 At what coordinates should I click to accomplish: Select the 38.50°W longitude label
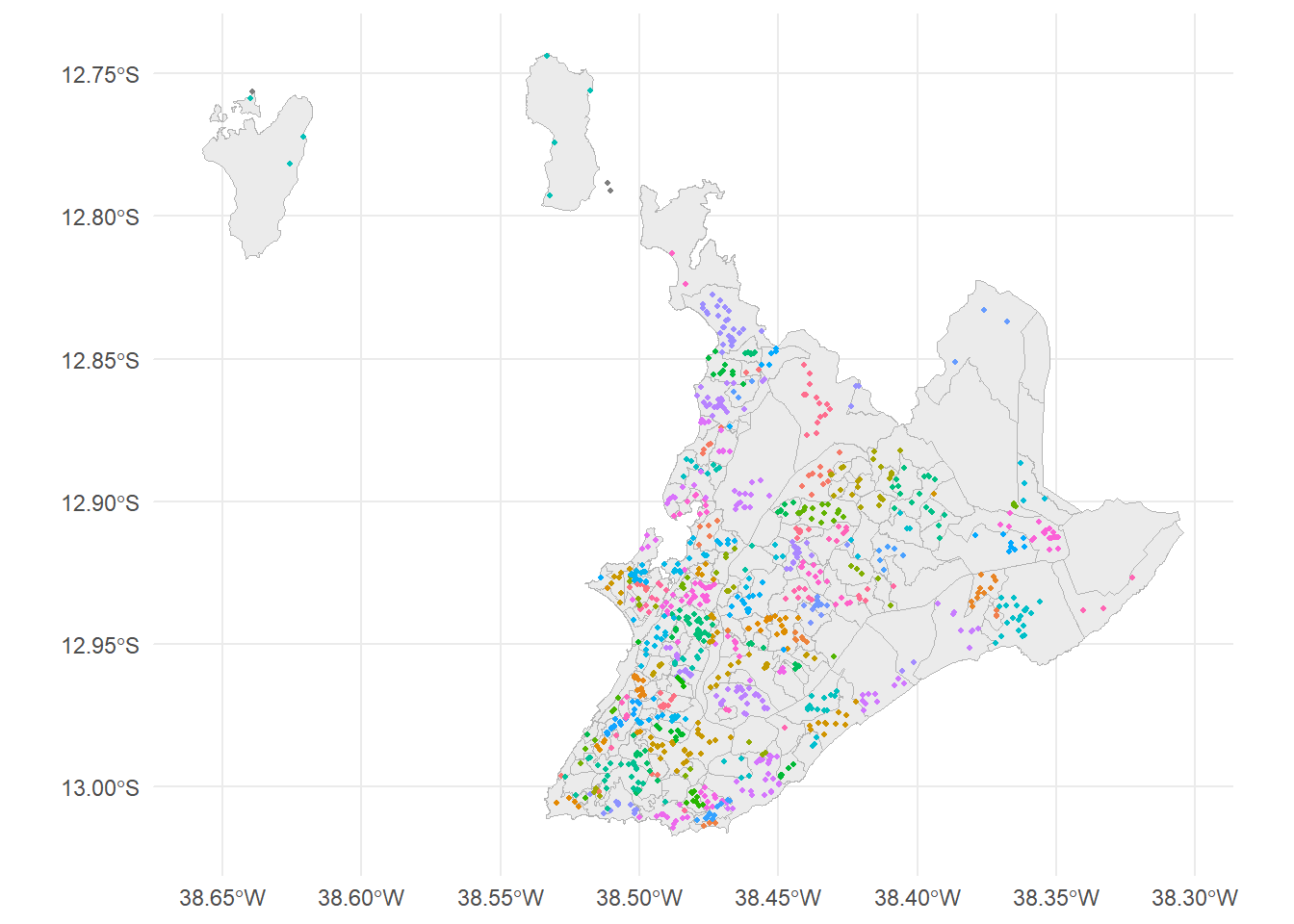639,899
